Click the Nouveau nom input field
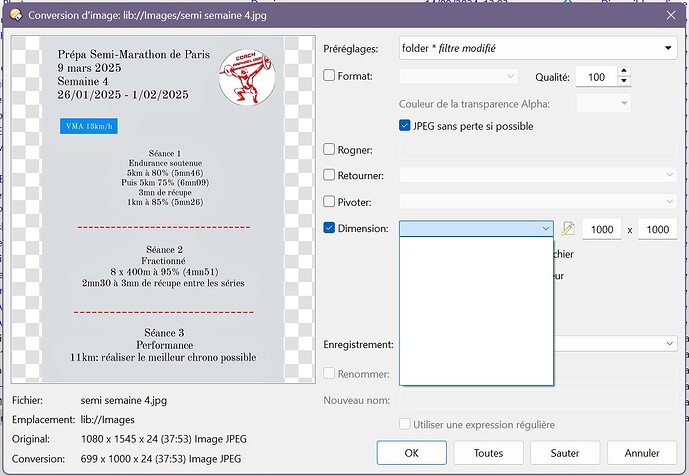 pyautogui.click(x=538, y=400)
